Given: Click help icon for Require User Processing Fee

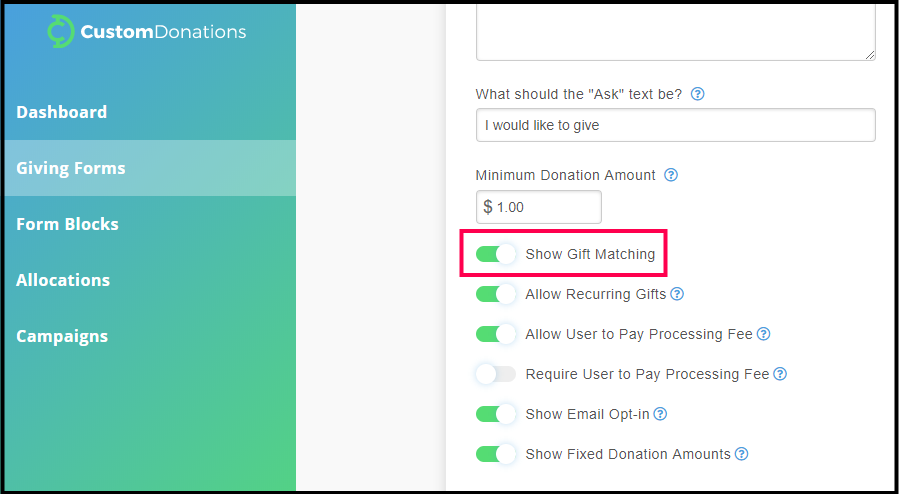Looking at the screenshot, I should pyautogui.click(x=780, y=374).
